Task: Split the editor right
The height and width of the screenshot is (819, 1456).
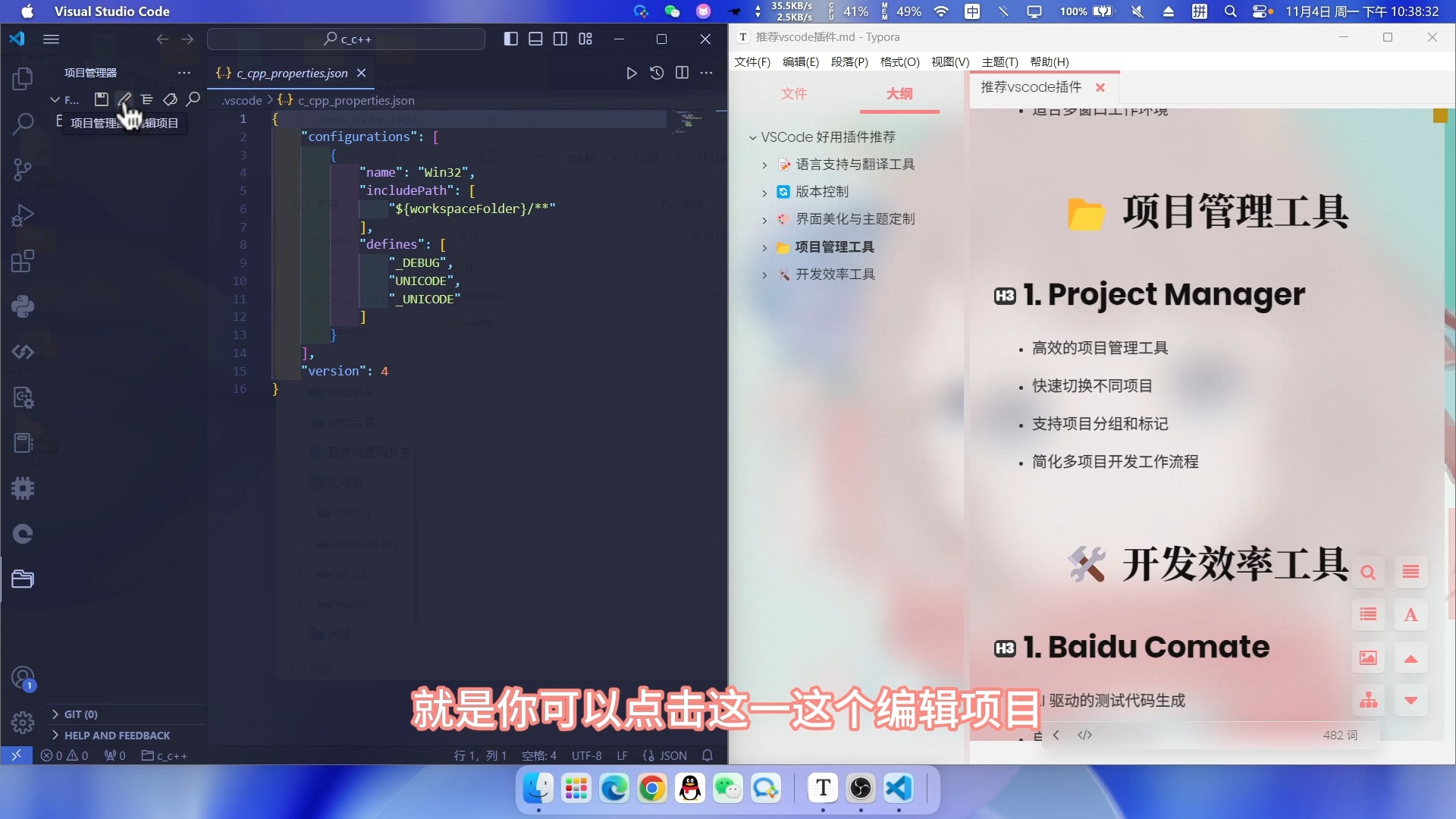Action: pos(682,73)
